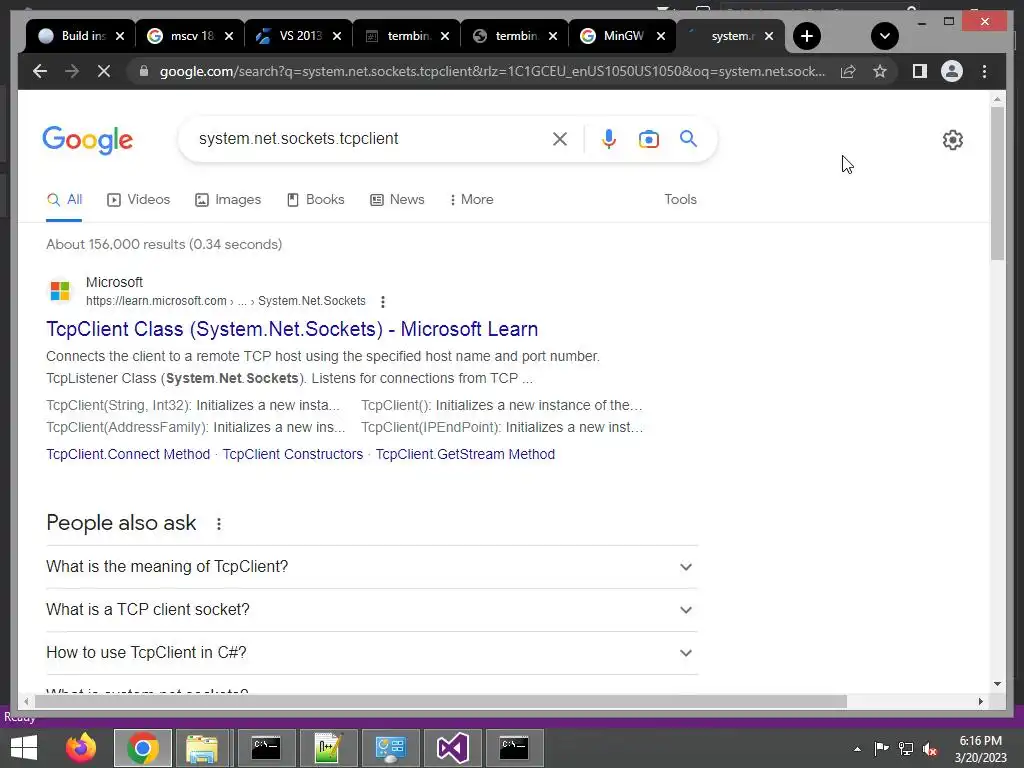
Task: Click the horizontal scrollbar thumb
Action: pyautogui.click(x=440, y=701)
